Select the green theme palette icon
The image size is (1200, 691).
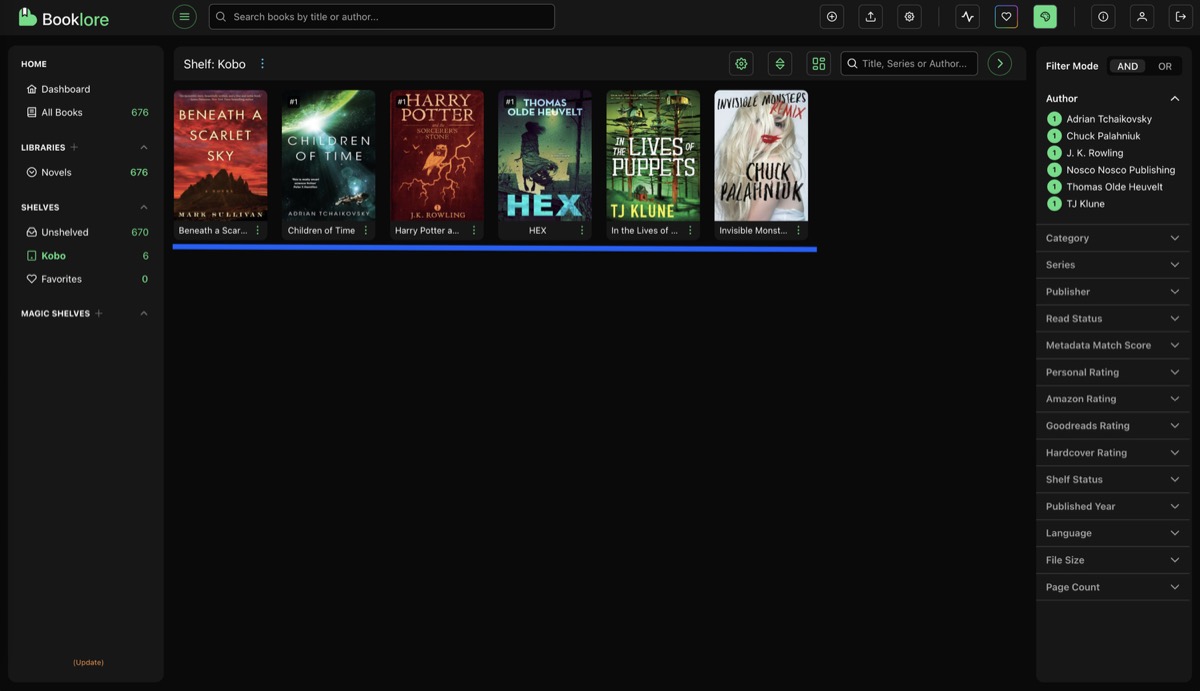coord(1044,16)
